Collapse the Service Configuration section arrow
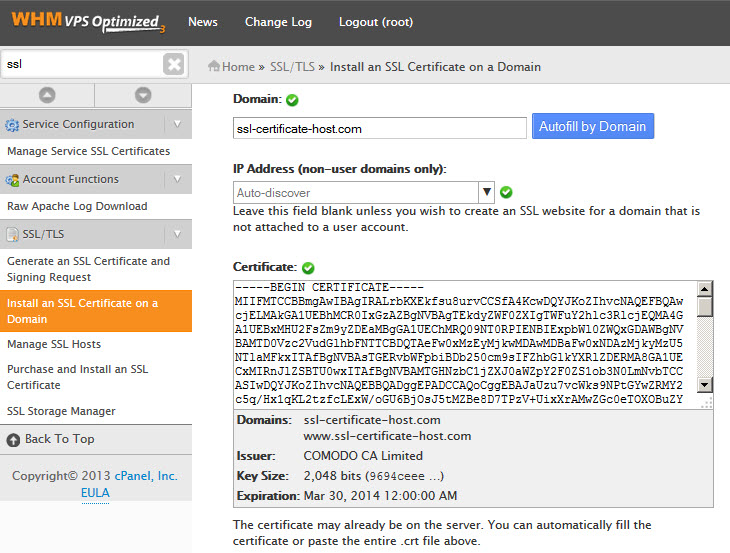This screenshot has width=730, height=553. click(177, 125)
